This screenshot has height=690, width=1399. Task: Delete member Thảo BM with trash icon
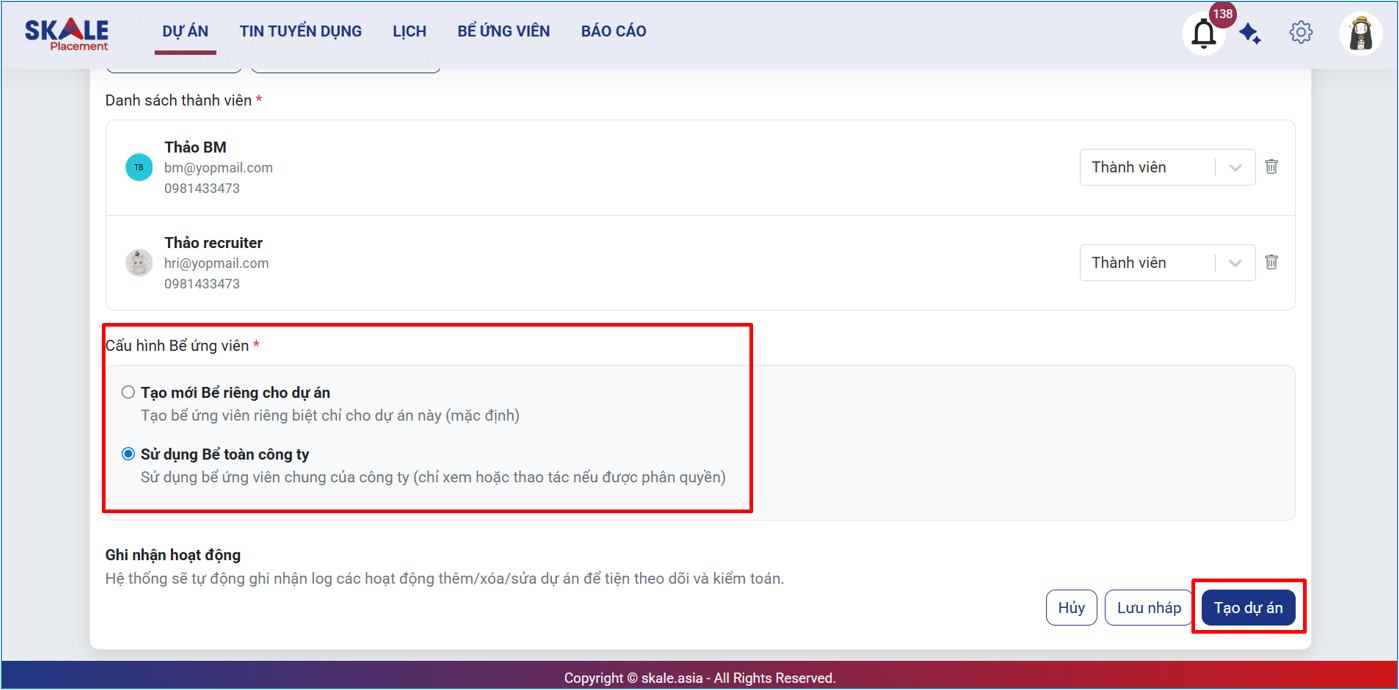1271,167
